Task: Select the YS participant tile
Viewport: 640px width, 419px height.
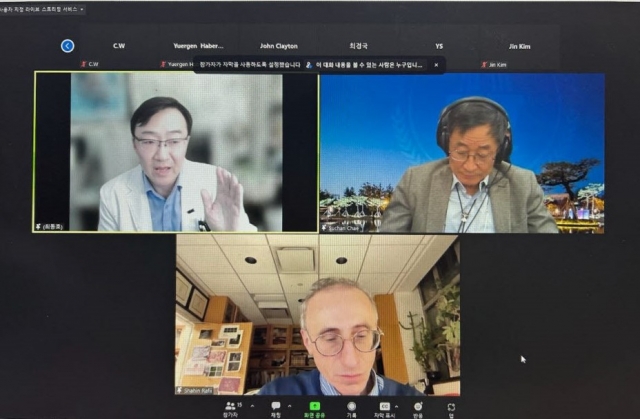Action: click(439, 46)
